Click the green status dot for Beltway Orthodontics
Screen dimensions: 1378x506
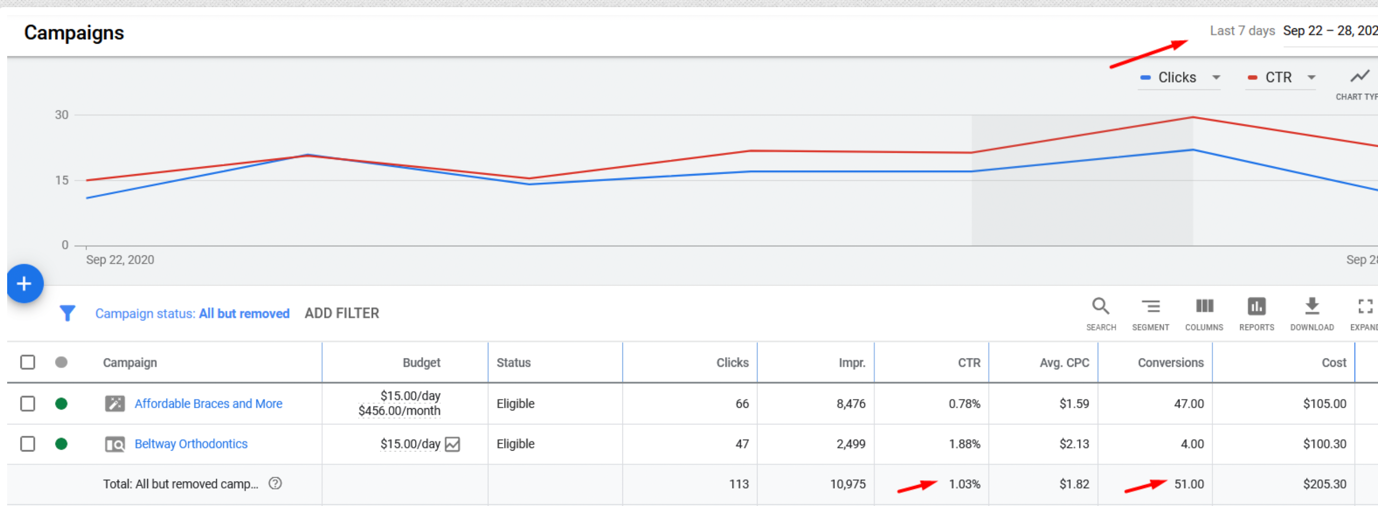(61, 444)
